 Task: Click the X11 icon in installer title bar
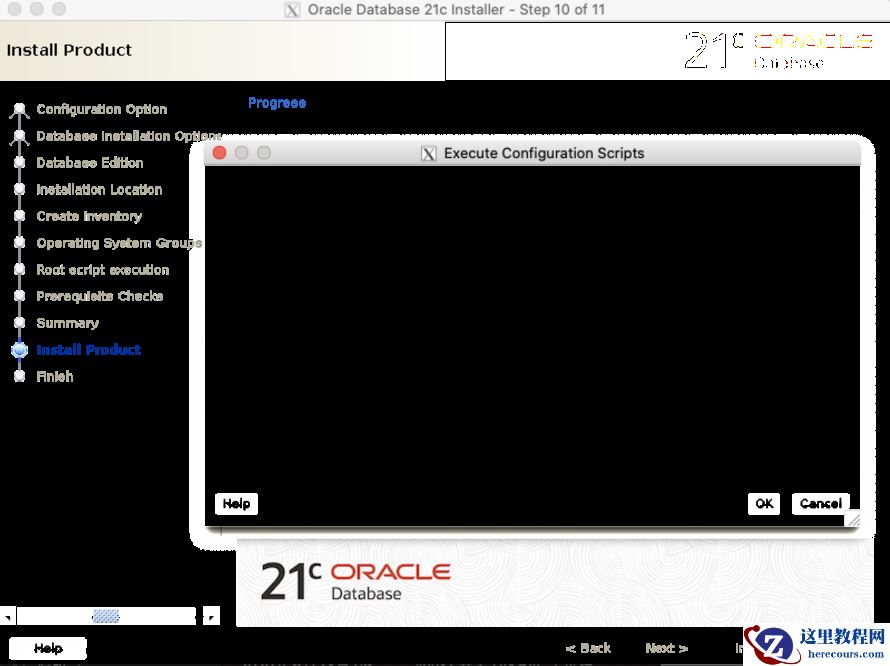pos(292,10)
